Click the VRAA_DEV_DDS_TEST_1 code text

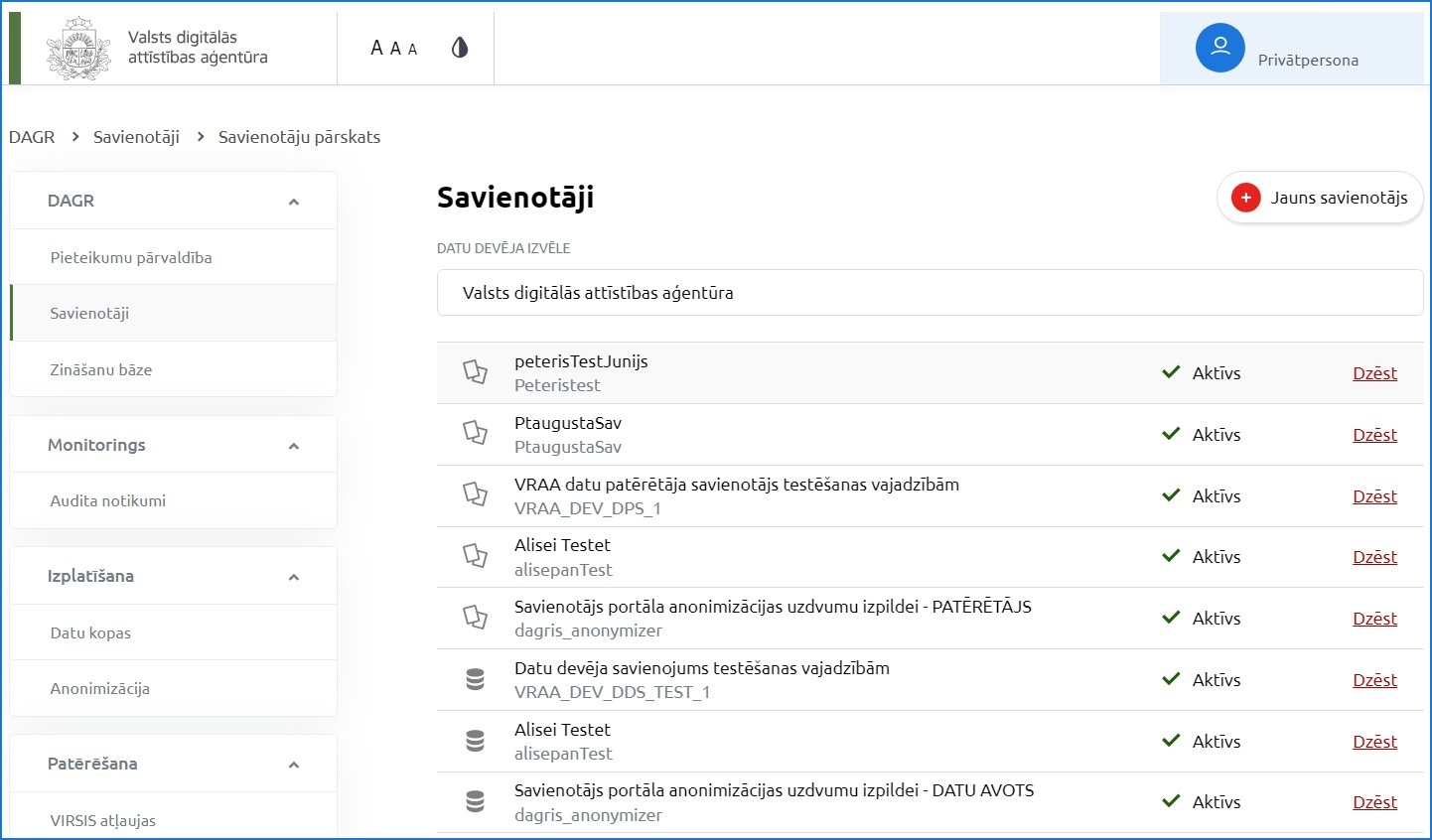[612, 692]
